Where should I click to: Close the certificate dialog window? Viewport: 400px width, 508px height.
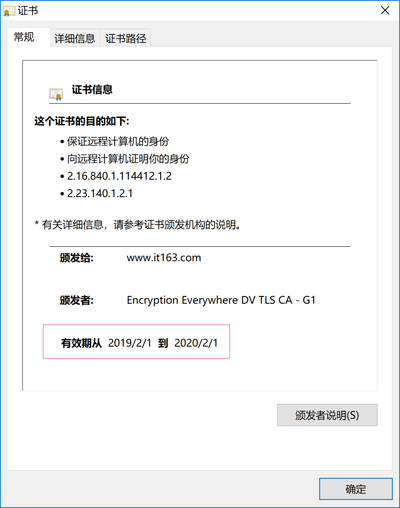tap(385, 11)
